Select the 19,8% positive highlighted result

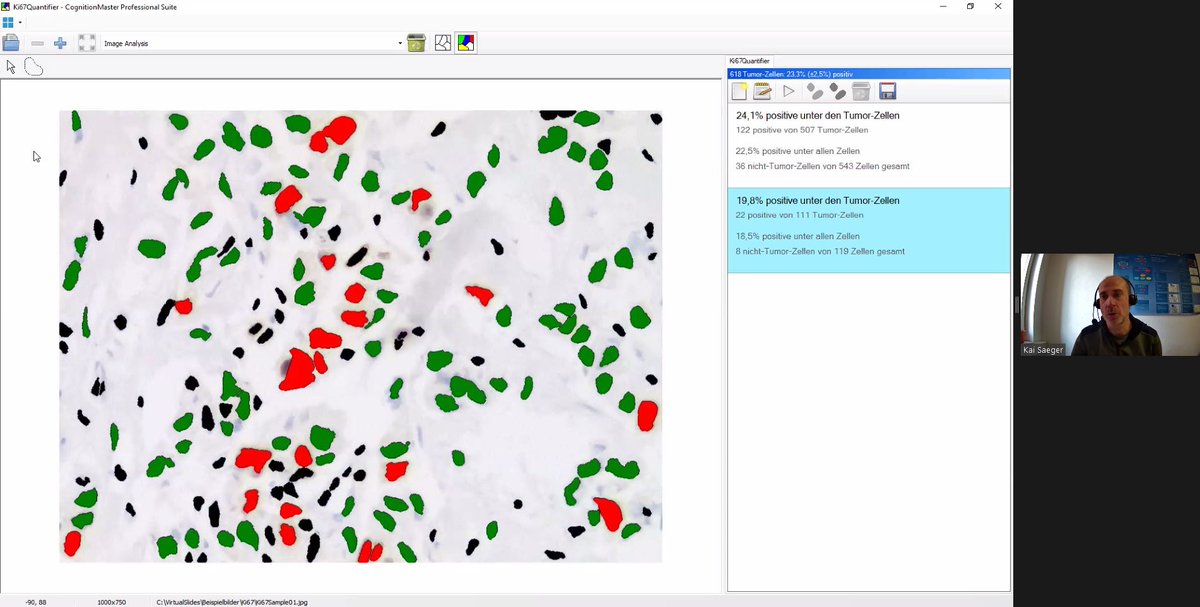[869, 230]
